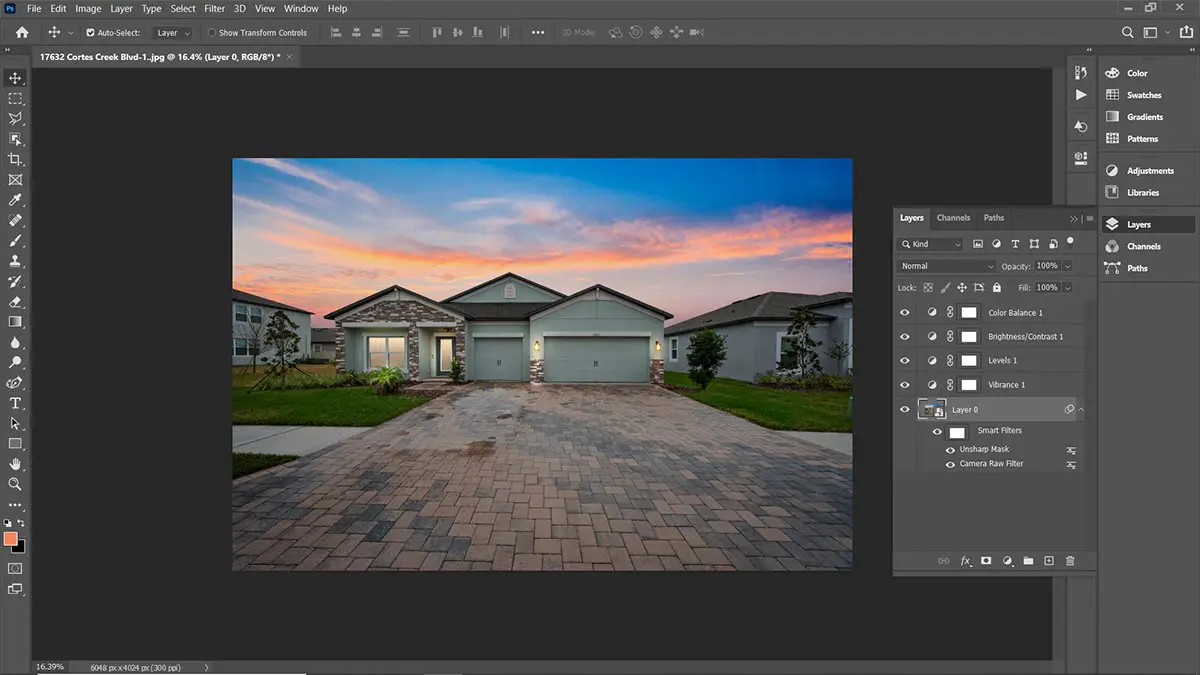Expand the Opacity value dropdown
Screen dimensions: 1200x675
tap(1068, 266)
